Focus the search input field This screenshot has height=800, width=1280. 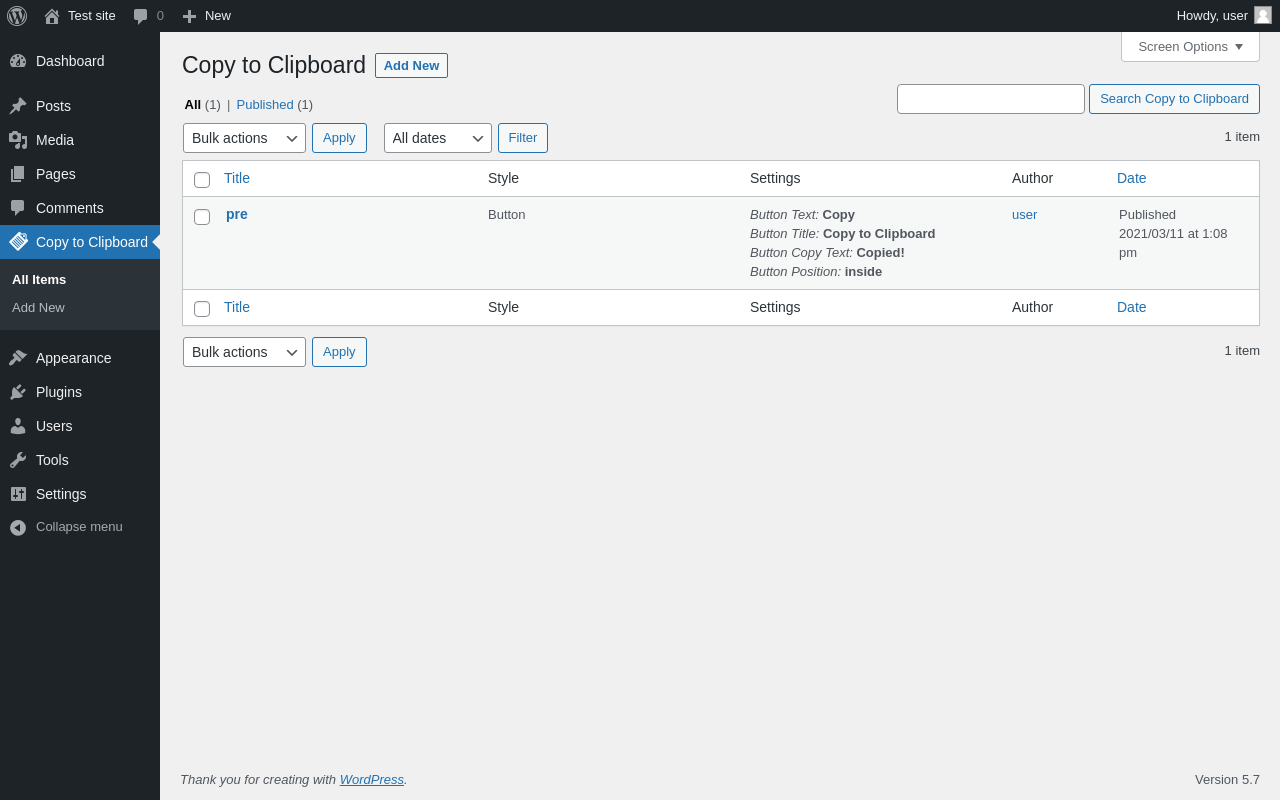tap(991, 99)
